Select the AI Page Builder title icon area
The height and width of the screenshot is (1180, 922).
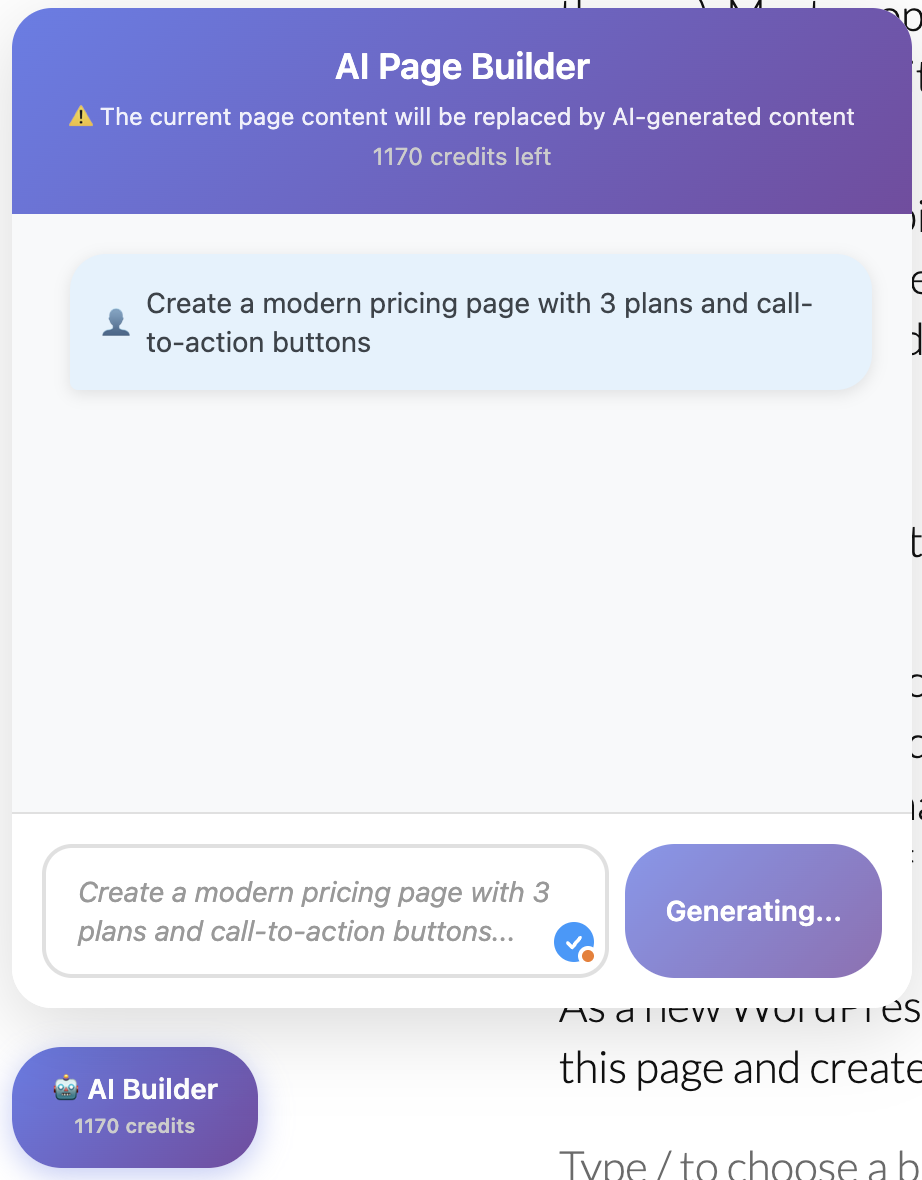(461, 66)
